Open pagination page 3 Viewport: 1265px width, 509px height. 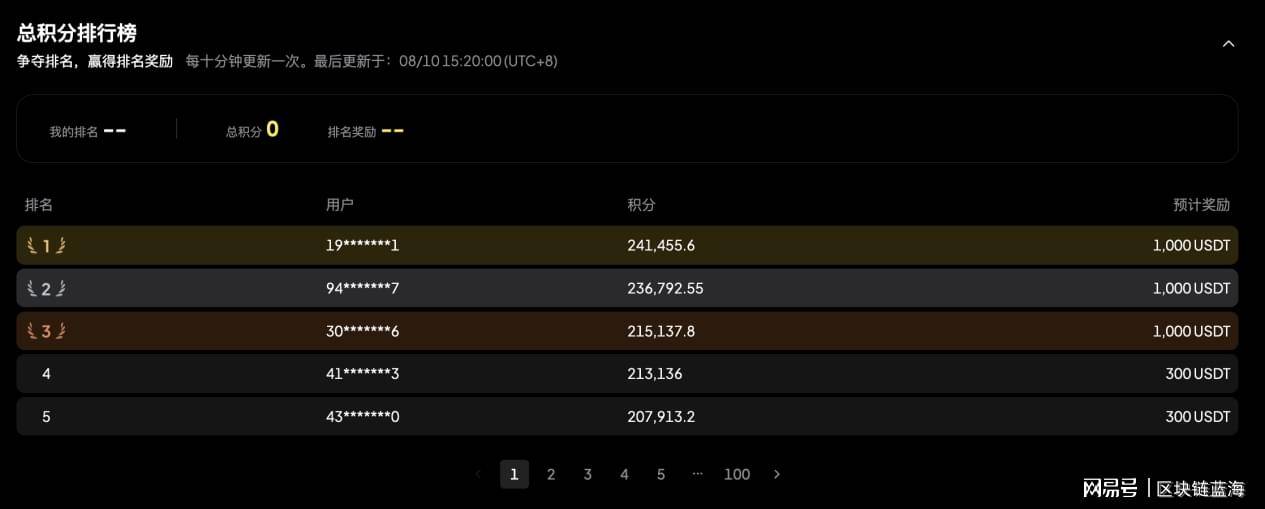pos(588,474)
